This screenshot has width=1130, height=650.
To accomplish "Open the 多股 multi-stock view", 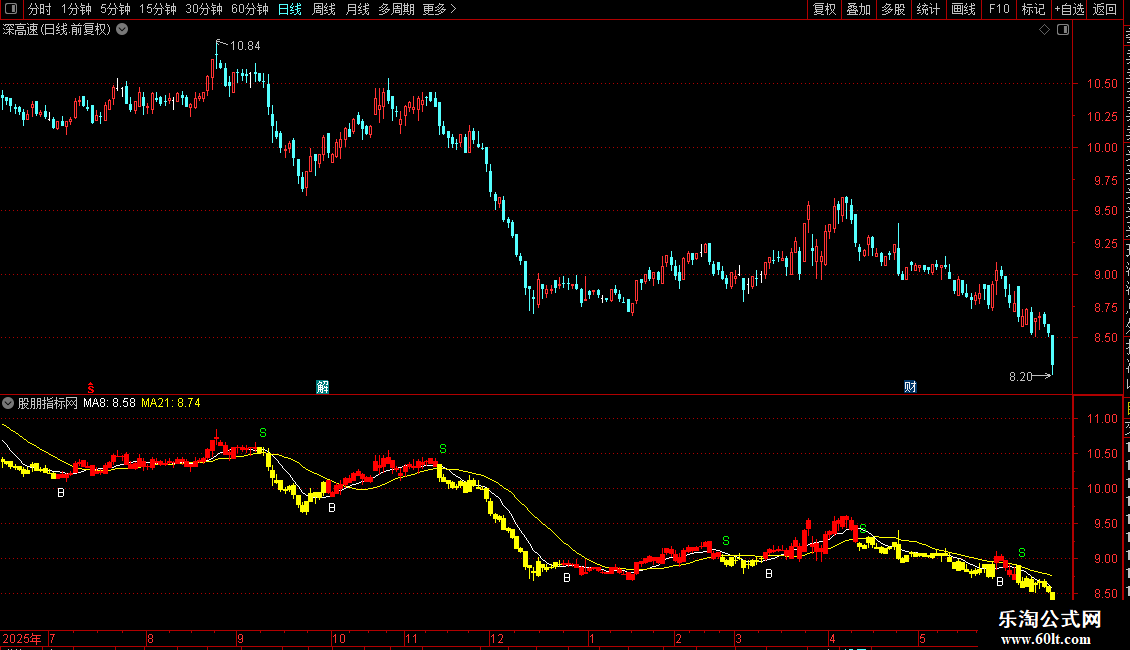I will tap(893, 9).
